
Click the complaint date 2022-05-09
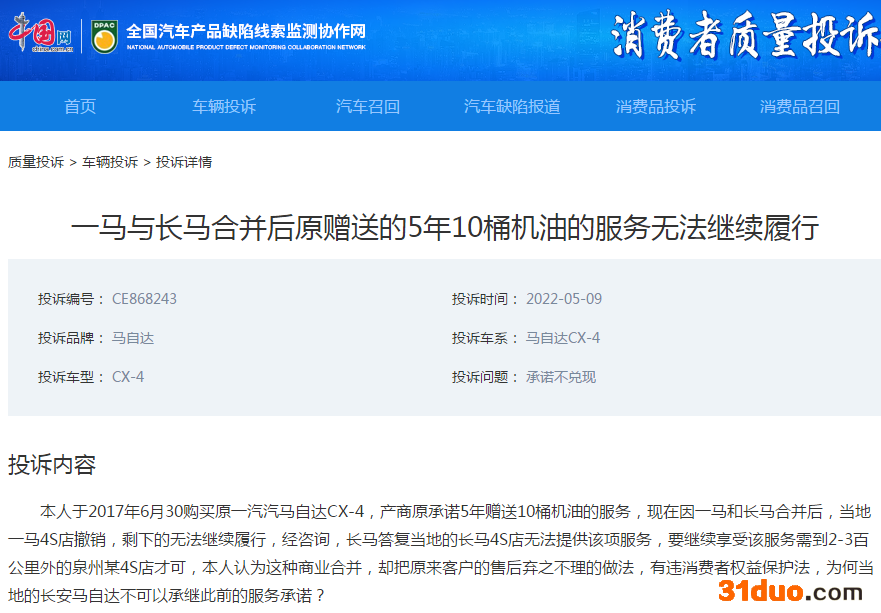pyautogui.click(x=564, y=299)
